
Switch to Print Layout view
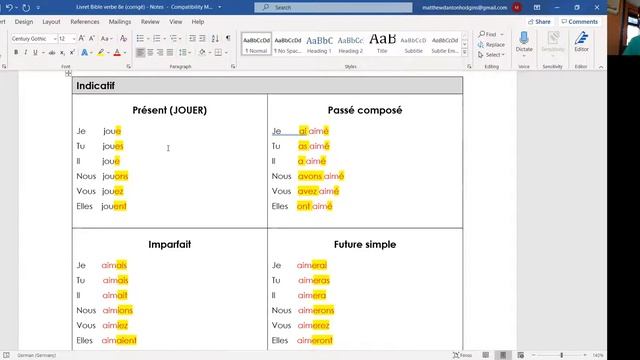pos(503,355)
